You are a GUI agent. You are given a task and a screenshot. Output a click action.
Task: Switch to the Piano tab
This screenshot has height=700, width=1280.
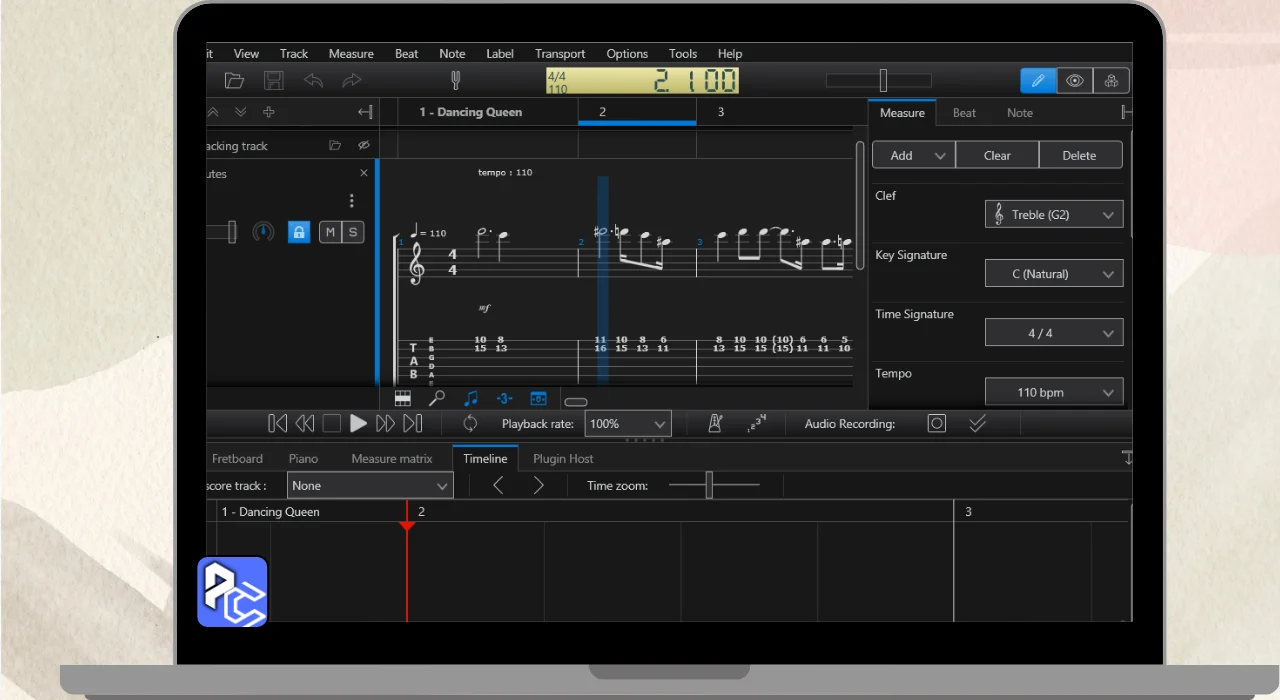pyautogui.click(x=303, y=459)
